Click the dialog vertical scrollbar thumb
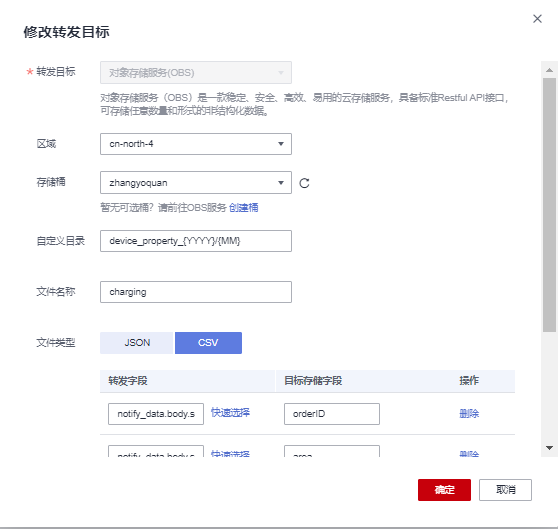The image size is (558, 529). click(x=549, y=205)
